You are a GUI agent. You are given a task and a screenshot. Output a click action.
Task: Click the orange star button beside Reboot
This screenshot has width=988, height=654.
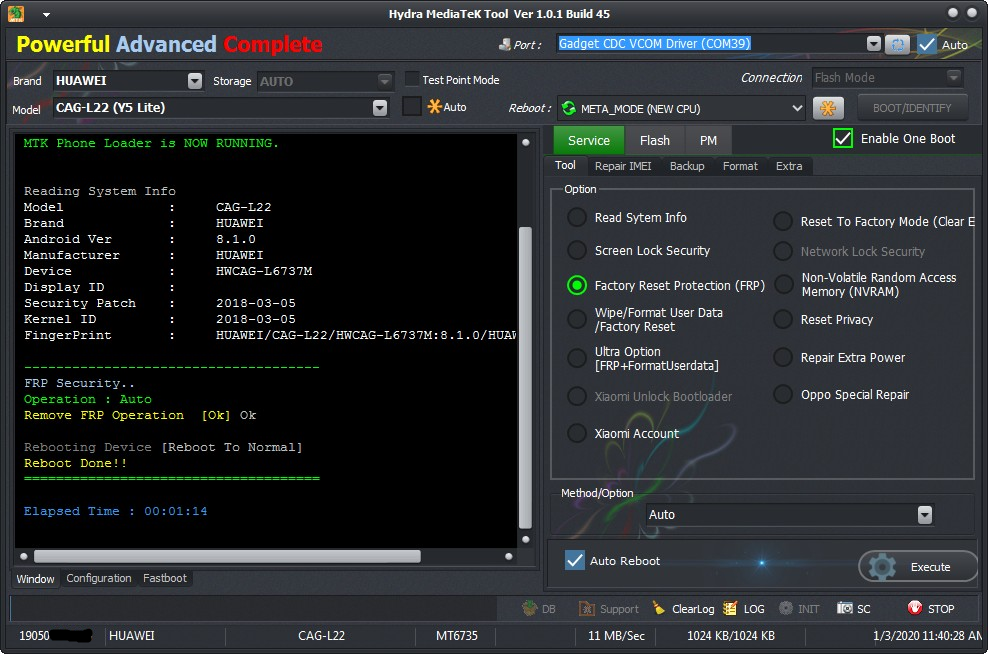(828, 108)
